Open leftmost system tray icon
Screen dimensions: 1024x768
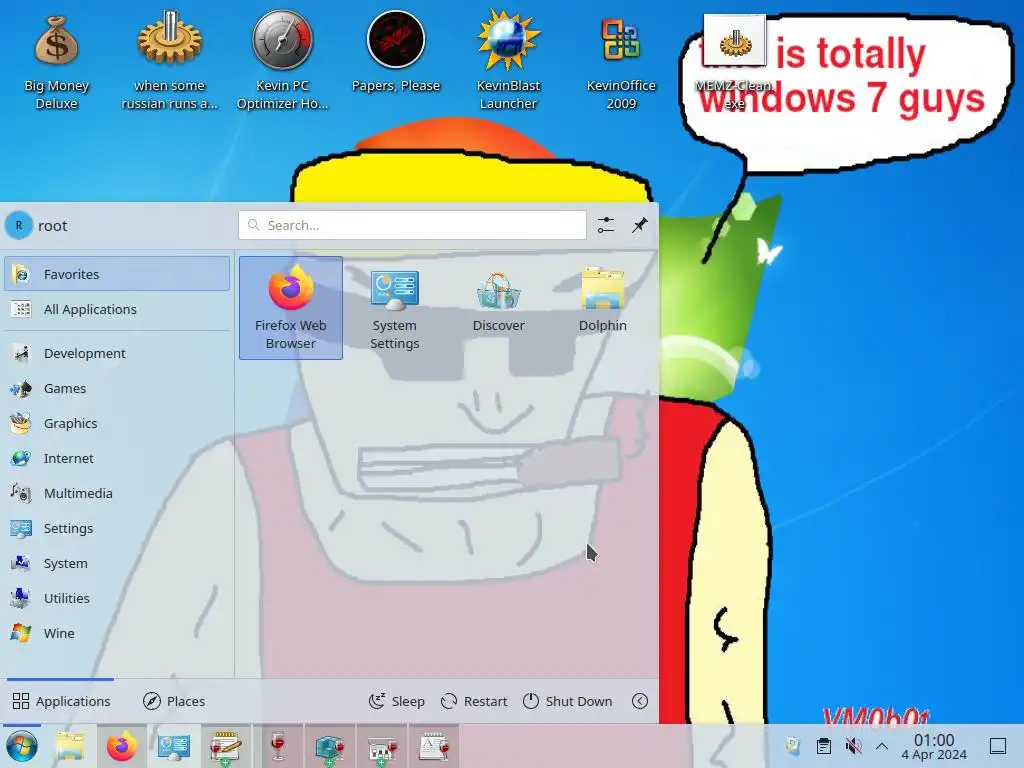[x=793, y=746]
